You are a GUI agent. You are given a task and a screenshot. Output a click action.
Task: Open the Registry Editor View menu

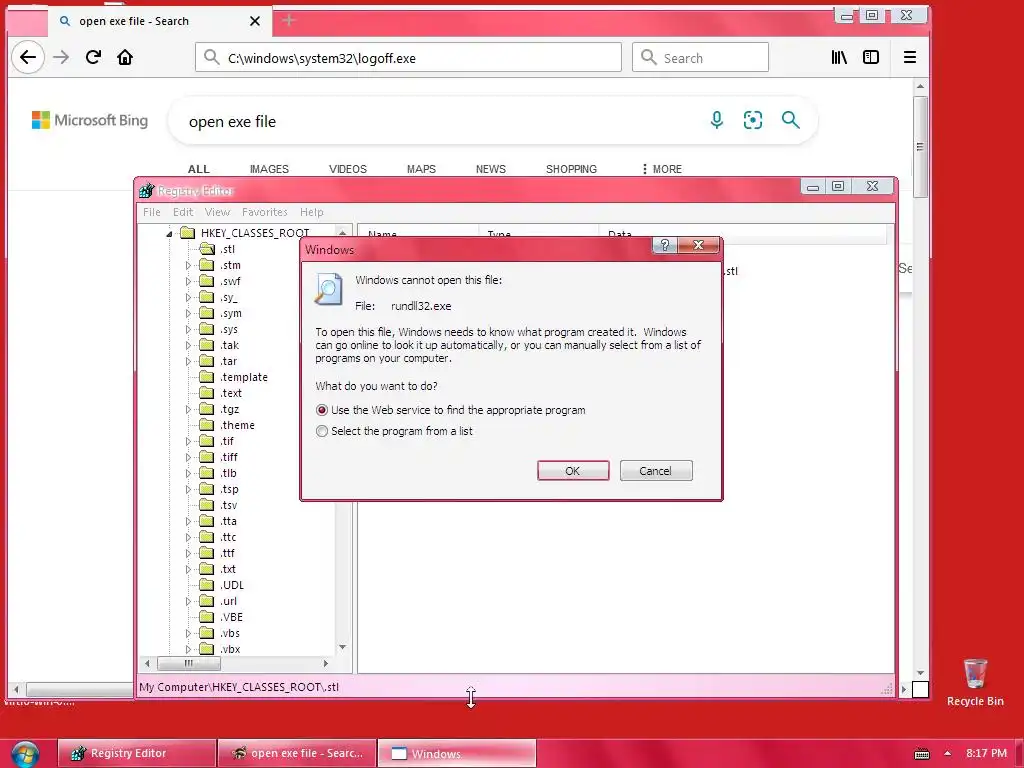coord(217,212)
